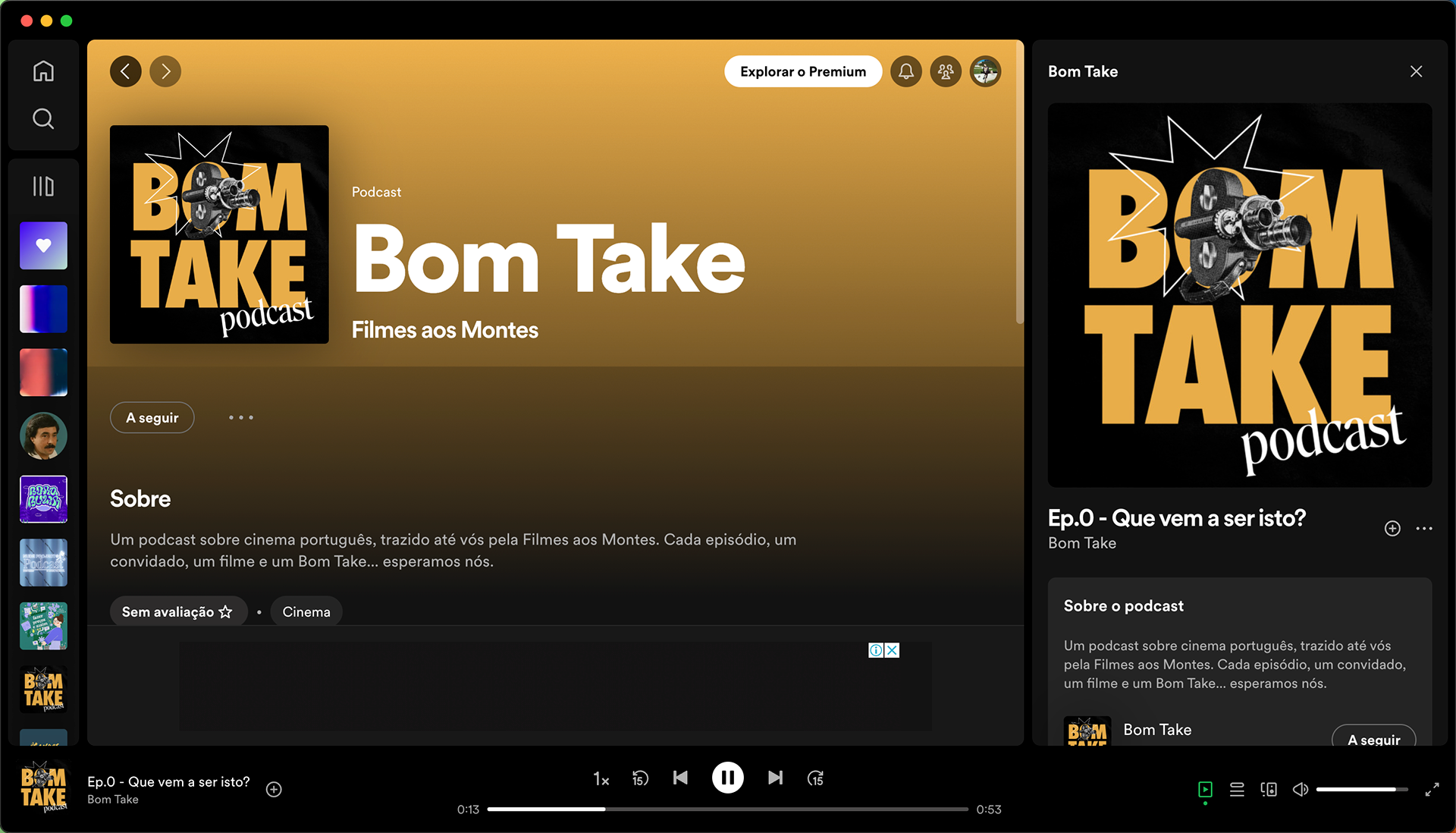Go to next track
The image size is (1456, 833).
[775, 778]
